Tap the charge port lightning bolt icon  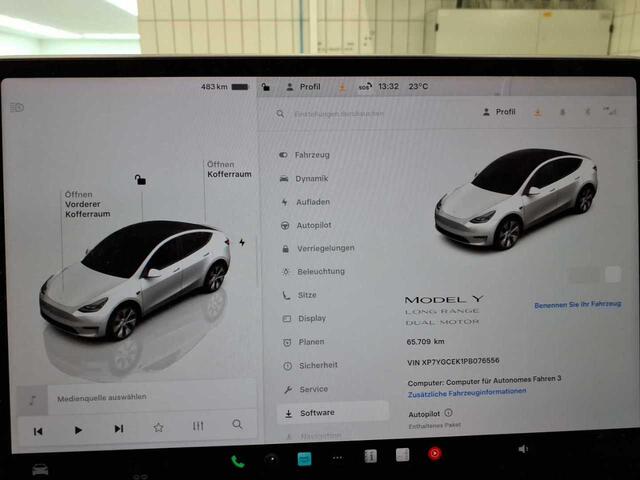click(242, 242)
